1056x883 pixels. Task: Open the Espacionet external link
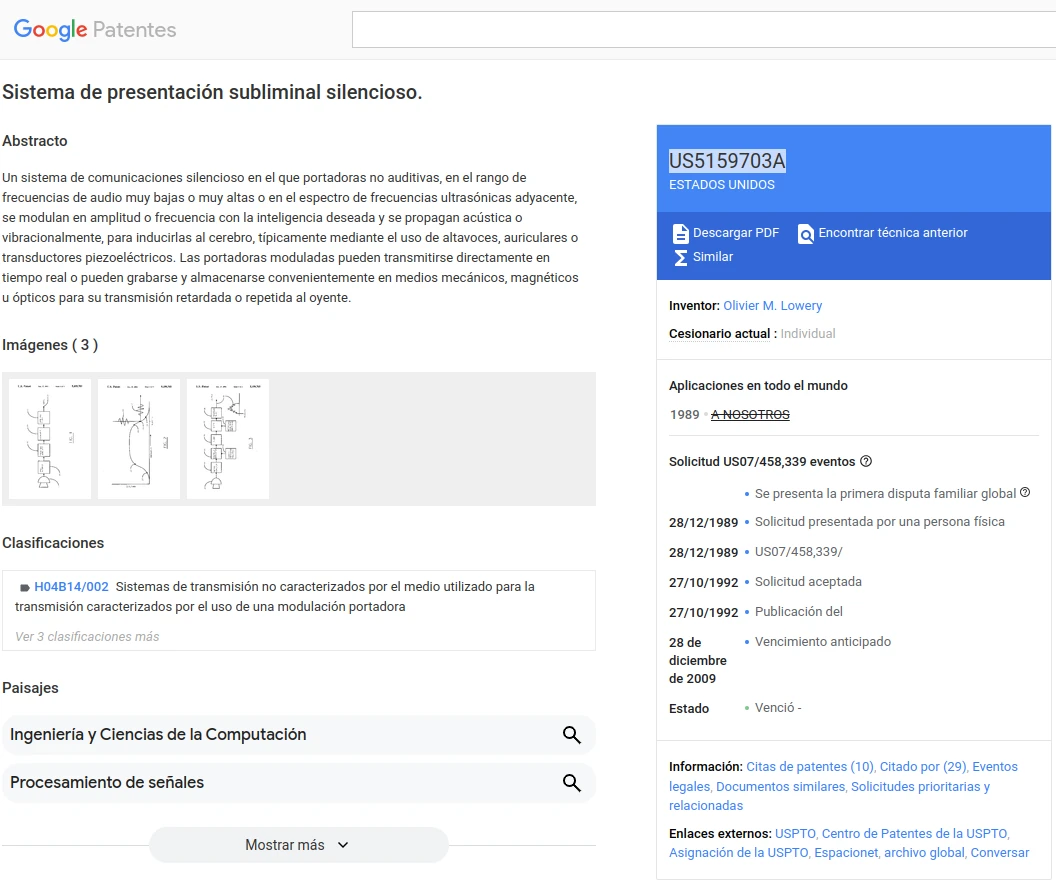click(846, 853)
